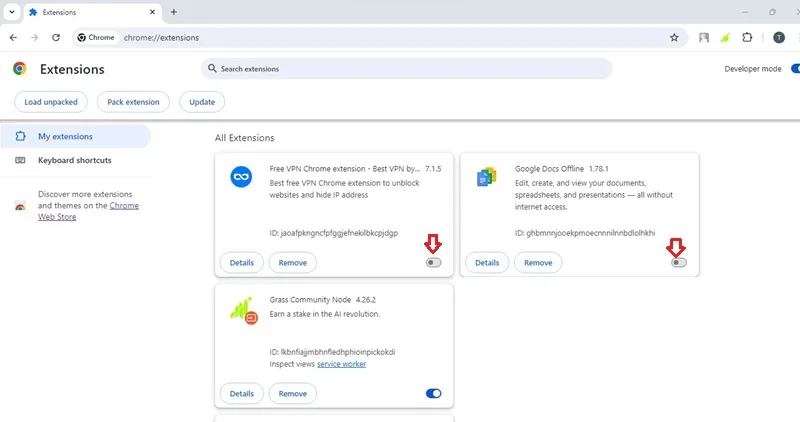Viewport: 800px width, 422px height.
Task: Enable the Free VPN Chrome extension toggle
Action: click(x=433, y=262)
